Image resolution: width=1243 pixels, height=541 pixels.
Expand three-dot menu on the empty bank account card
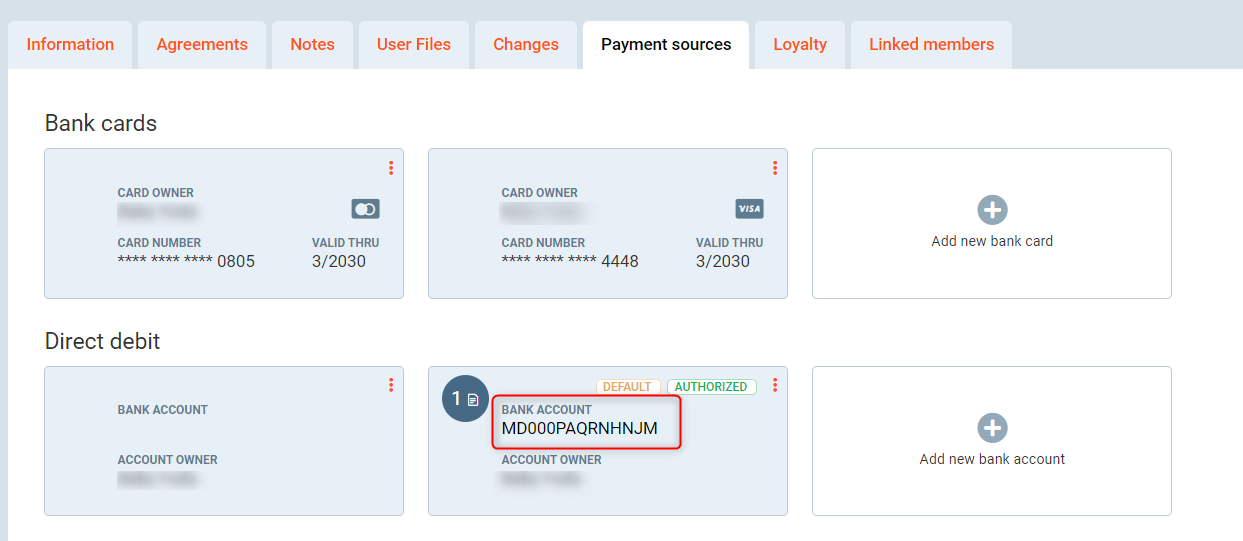[x=391, y=385]
